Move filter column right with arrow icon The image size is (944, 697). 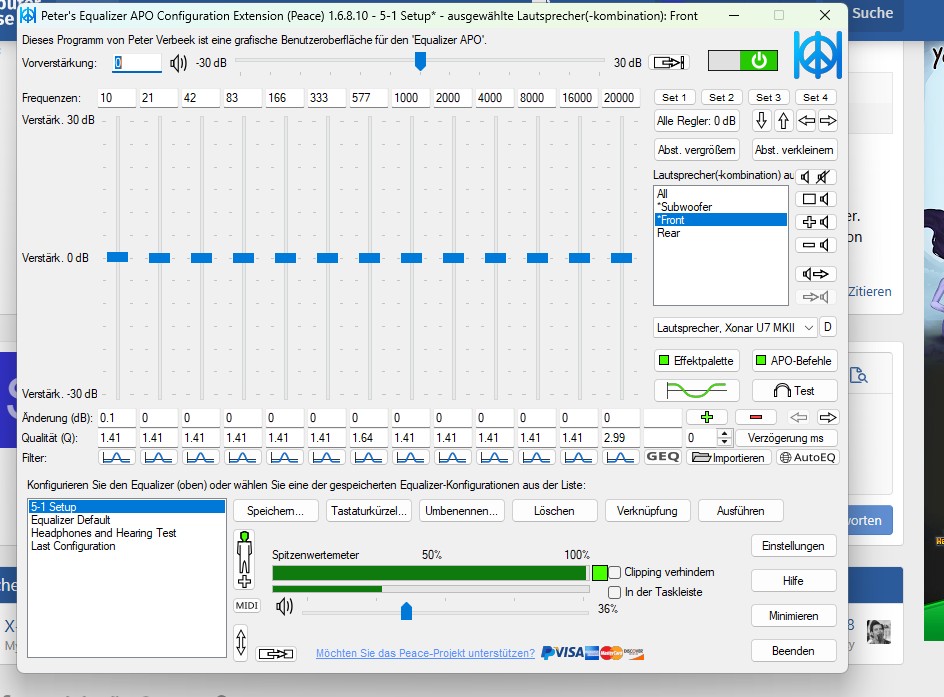tap(828, 417)
